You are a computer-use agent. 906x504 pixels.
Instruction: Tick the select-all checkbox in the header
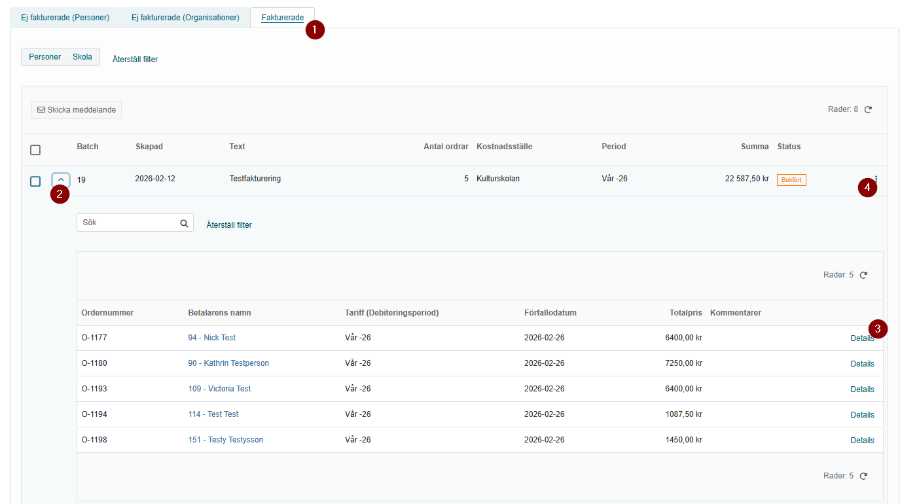pos(35,150)
